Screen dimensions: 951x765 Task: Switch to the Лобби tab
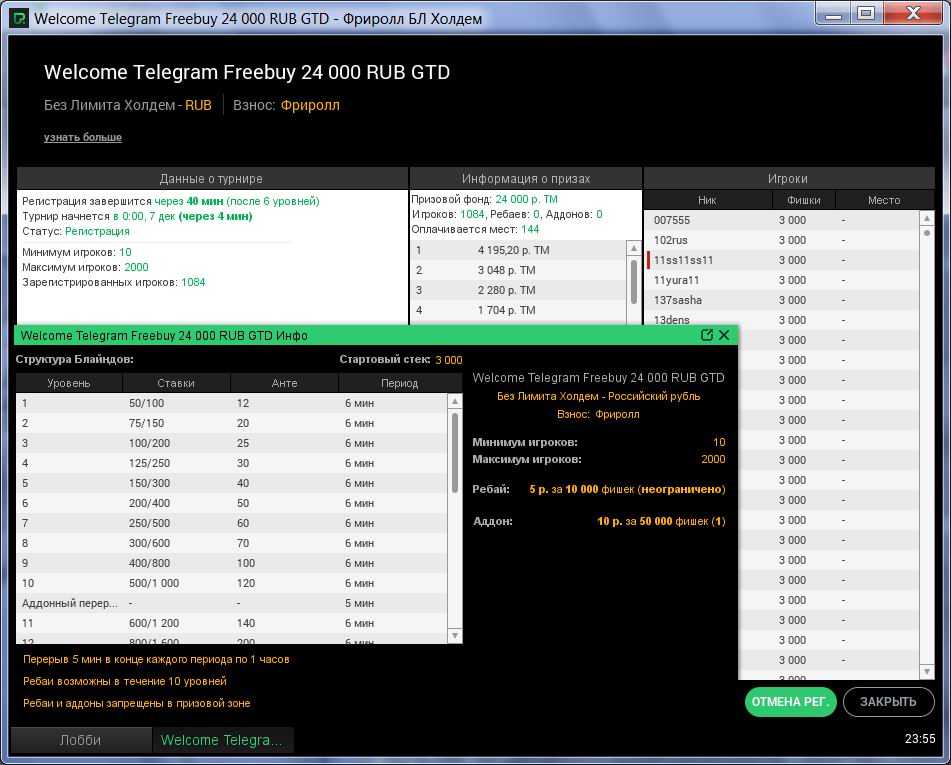tap(80, 740)
